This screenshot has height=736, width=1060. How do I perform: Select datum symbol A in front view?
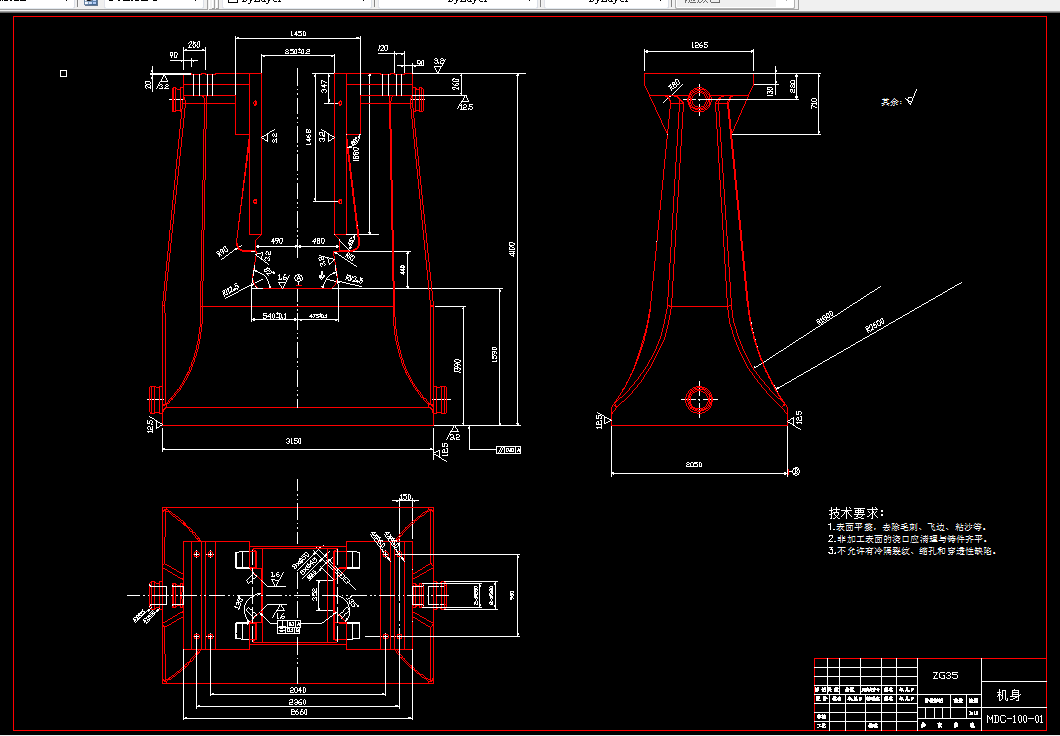click(299, 278)
